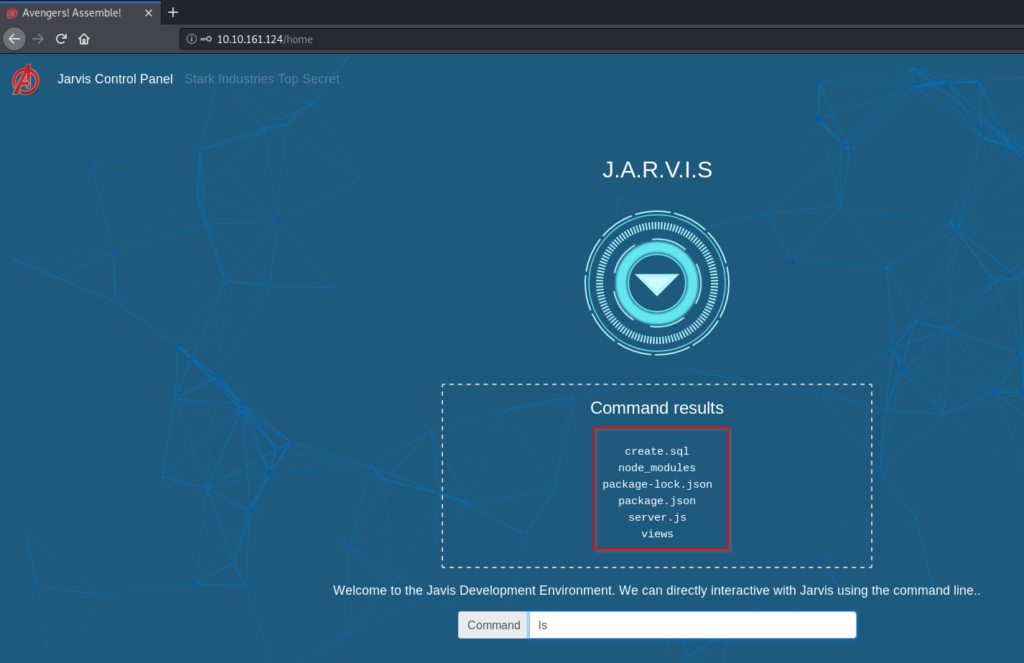The width and height of the screenshot is (1024, 663).
Task: Click the red Avengers logo
Action: [x=26, y=80]
